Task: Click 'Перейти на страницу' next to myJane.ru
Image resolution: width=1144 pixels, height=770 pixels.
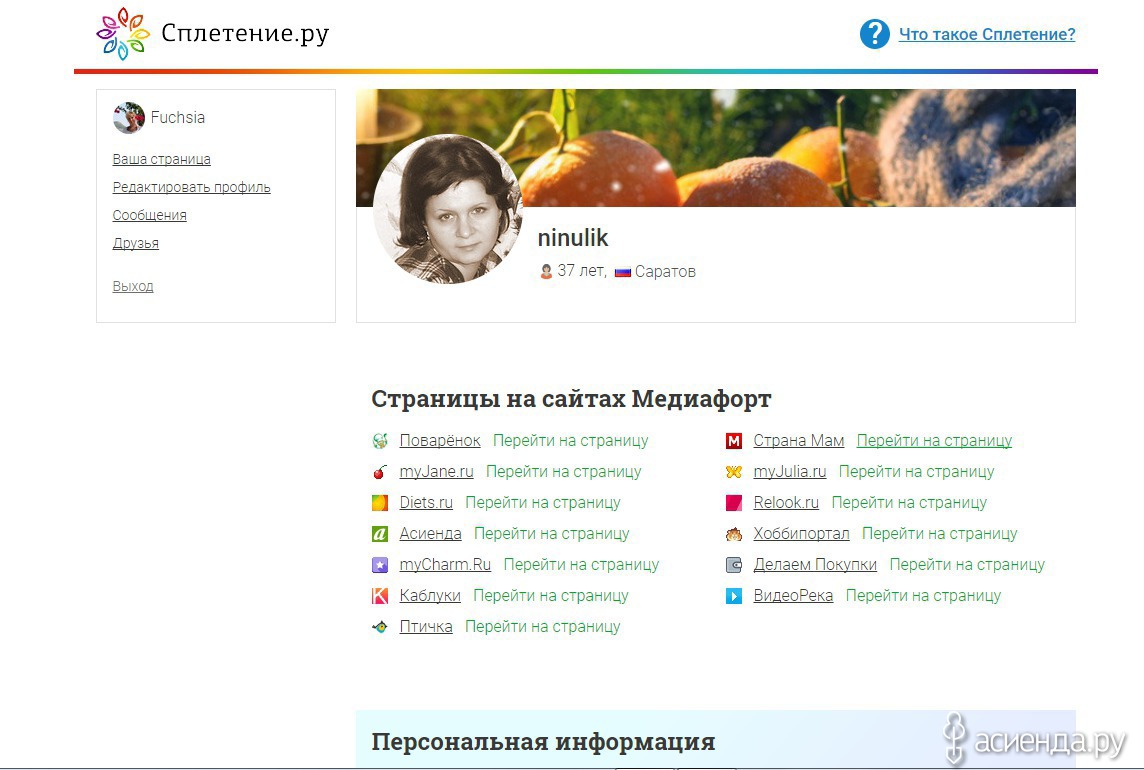Action: pyautogui.click(x=563, y=472)
